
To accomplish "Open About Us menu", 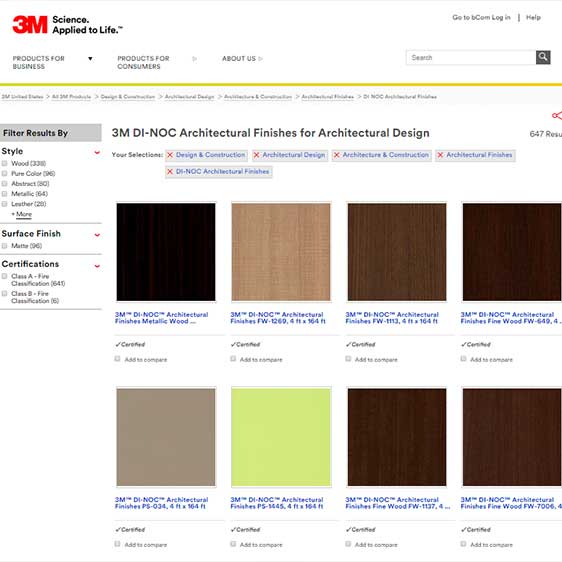I will click(x=239, y=58).
